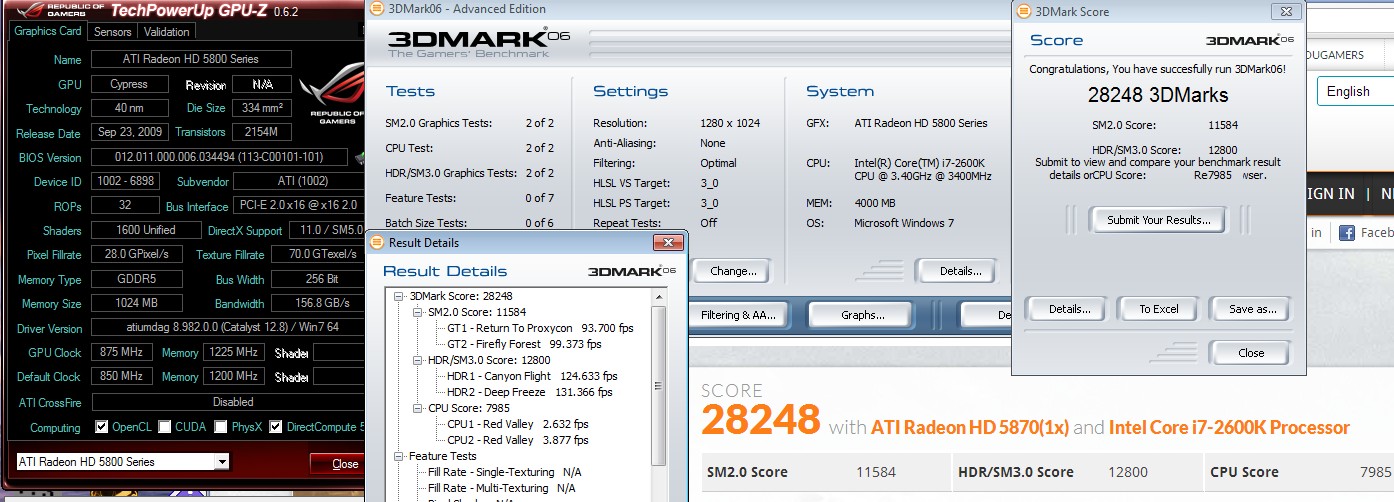The height and width of the screenshot is (502, 1394).
Task: Click the Facebook icon on the webpage
Action: coord(1346,233)
